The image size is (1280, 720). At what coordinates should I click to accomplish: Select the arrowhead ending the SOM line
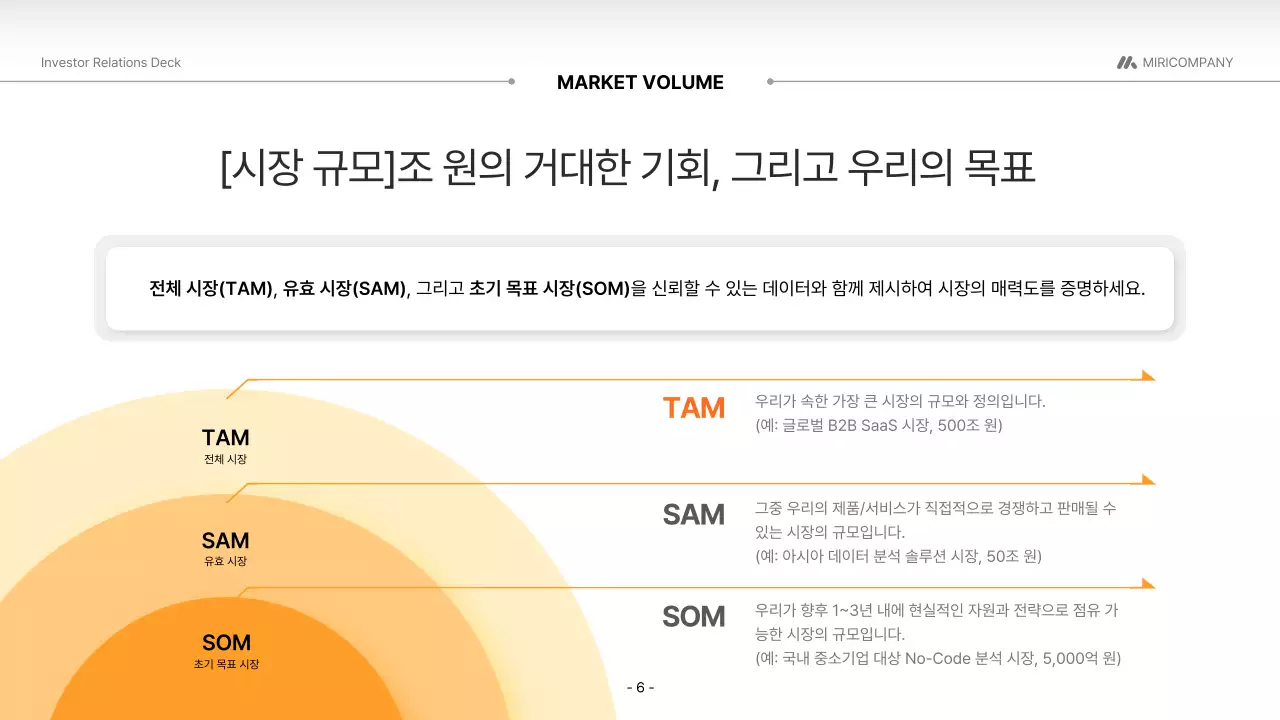1146,583
